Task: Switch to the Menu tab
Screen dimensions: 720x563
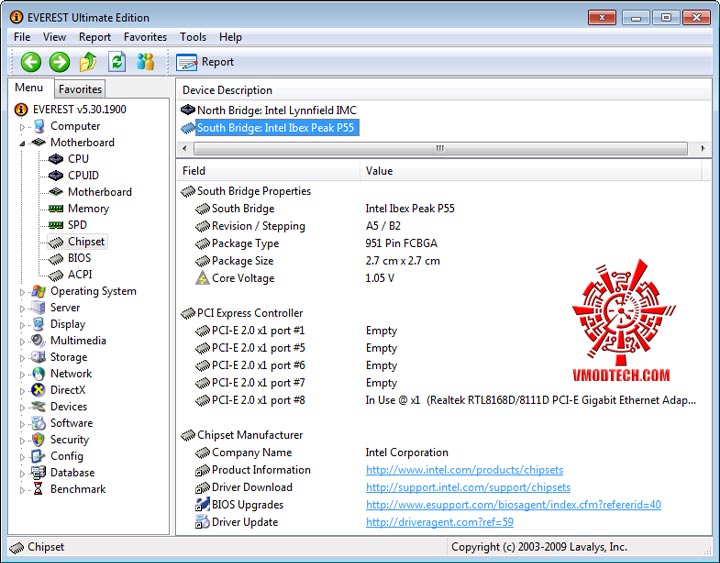Action: click(x=28, y=88)
